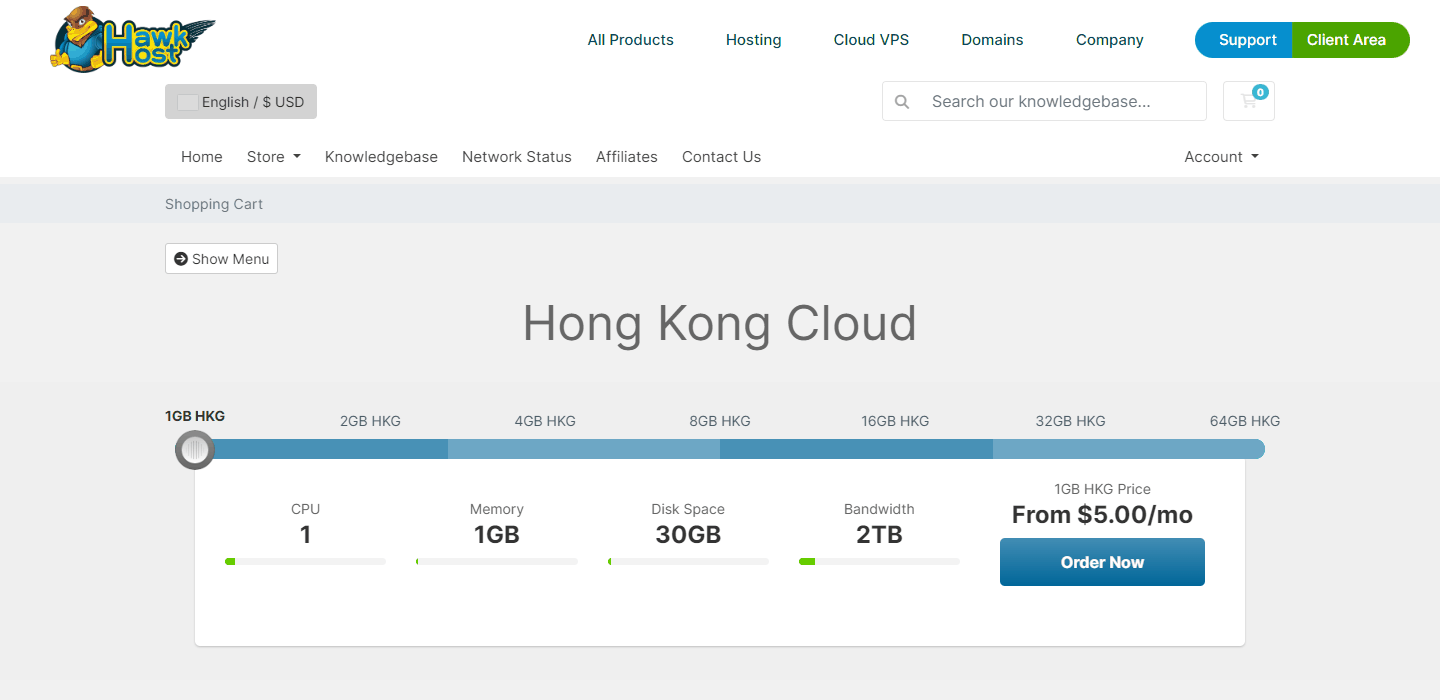Select the 16GB HKG plan label

click(x=895, y=421)
